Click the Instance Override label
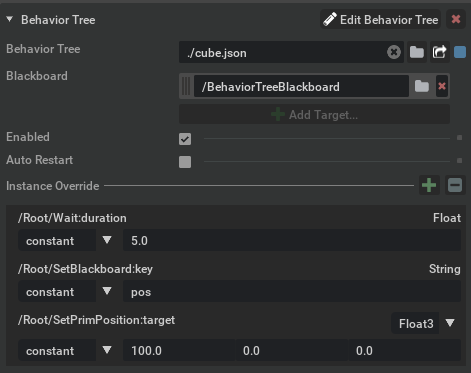 pos(53,186)
